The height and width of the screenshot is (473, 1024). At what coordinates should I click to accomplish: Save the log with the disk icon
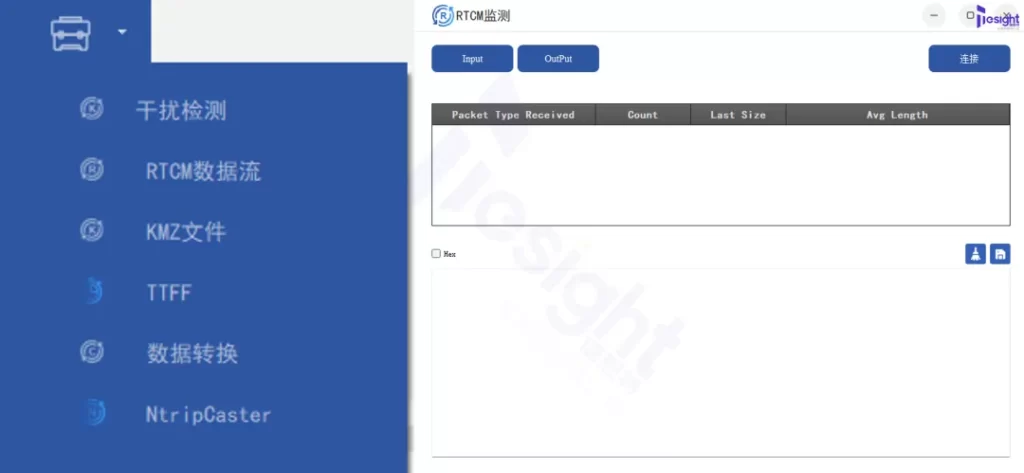coord(1000,254)
